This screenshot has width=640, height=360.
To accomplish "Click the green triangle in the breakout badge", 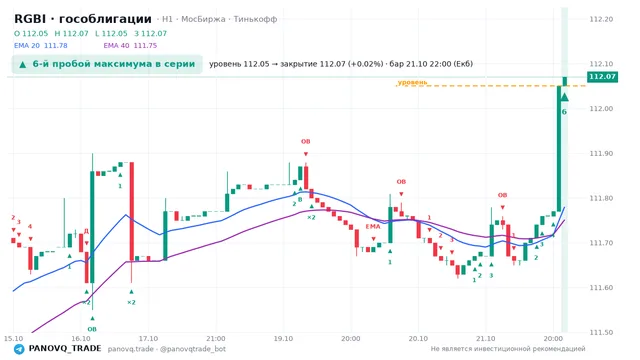I will pyautogui.click(x=23, y=64).
